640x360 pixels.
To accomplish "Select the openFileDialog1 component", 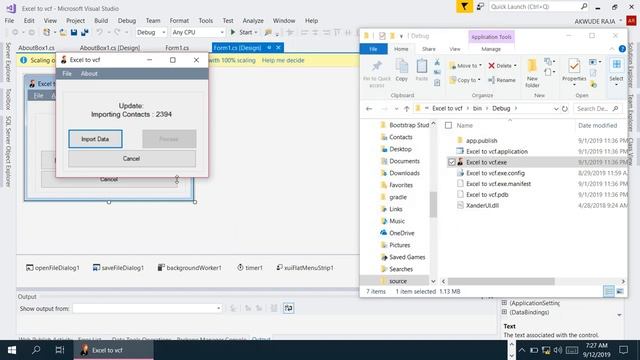I will coord(53,268).
